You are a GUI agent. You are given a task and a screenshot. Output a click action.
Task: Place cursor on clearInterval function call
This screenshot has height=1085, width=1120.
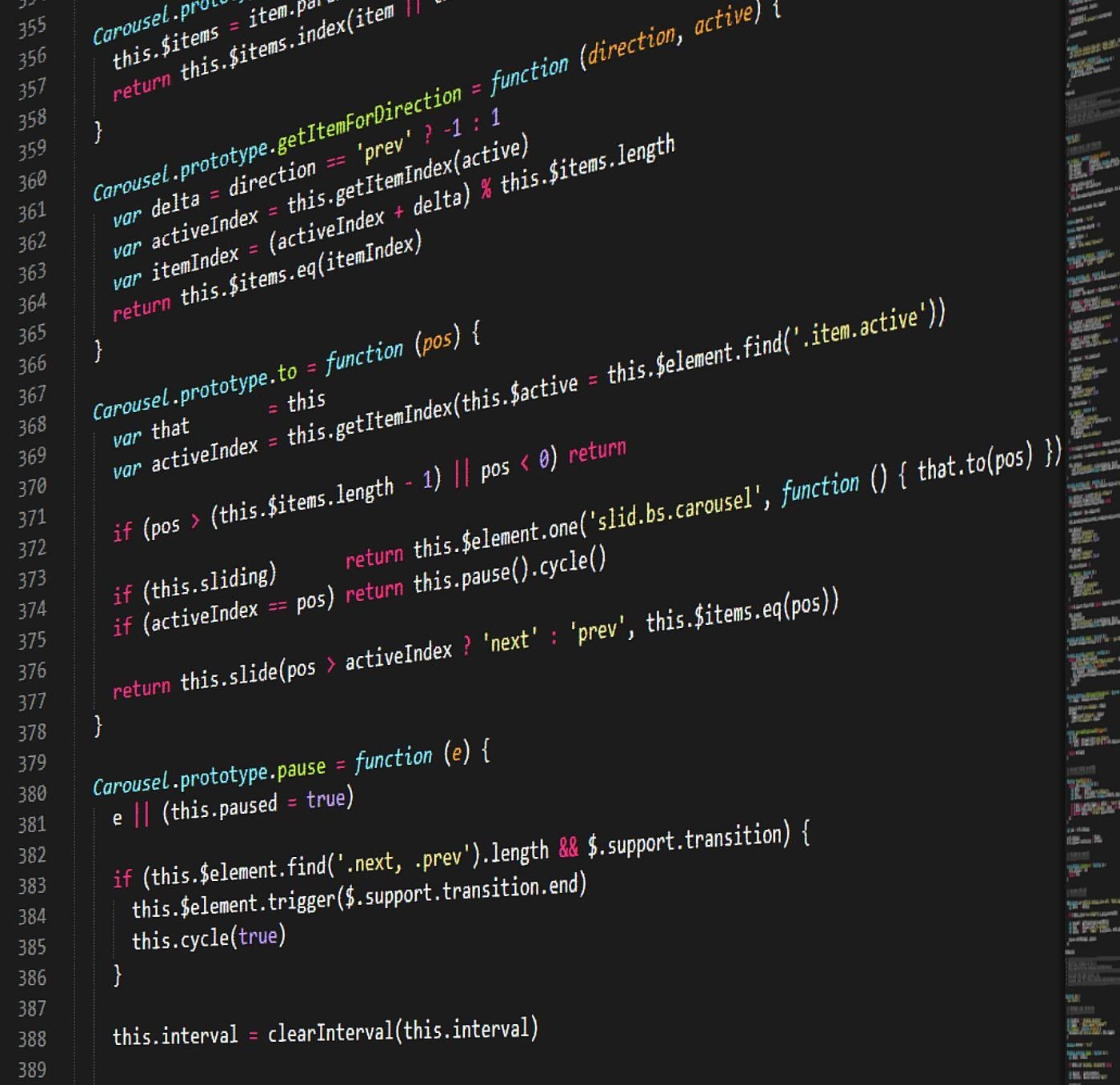(330, 1032)
